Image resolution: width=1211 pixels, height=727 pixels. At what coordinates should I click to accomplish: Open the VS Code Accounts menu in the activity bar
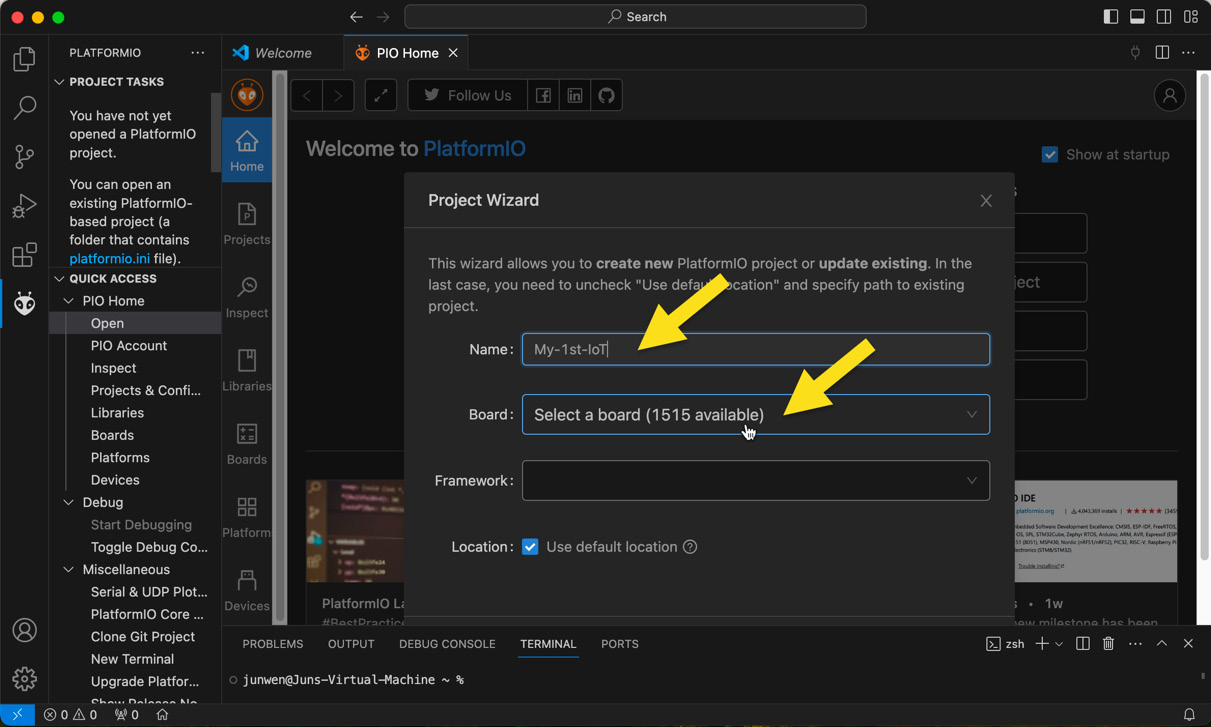pyautogui.click(x=24, y=630)
